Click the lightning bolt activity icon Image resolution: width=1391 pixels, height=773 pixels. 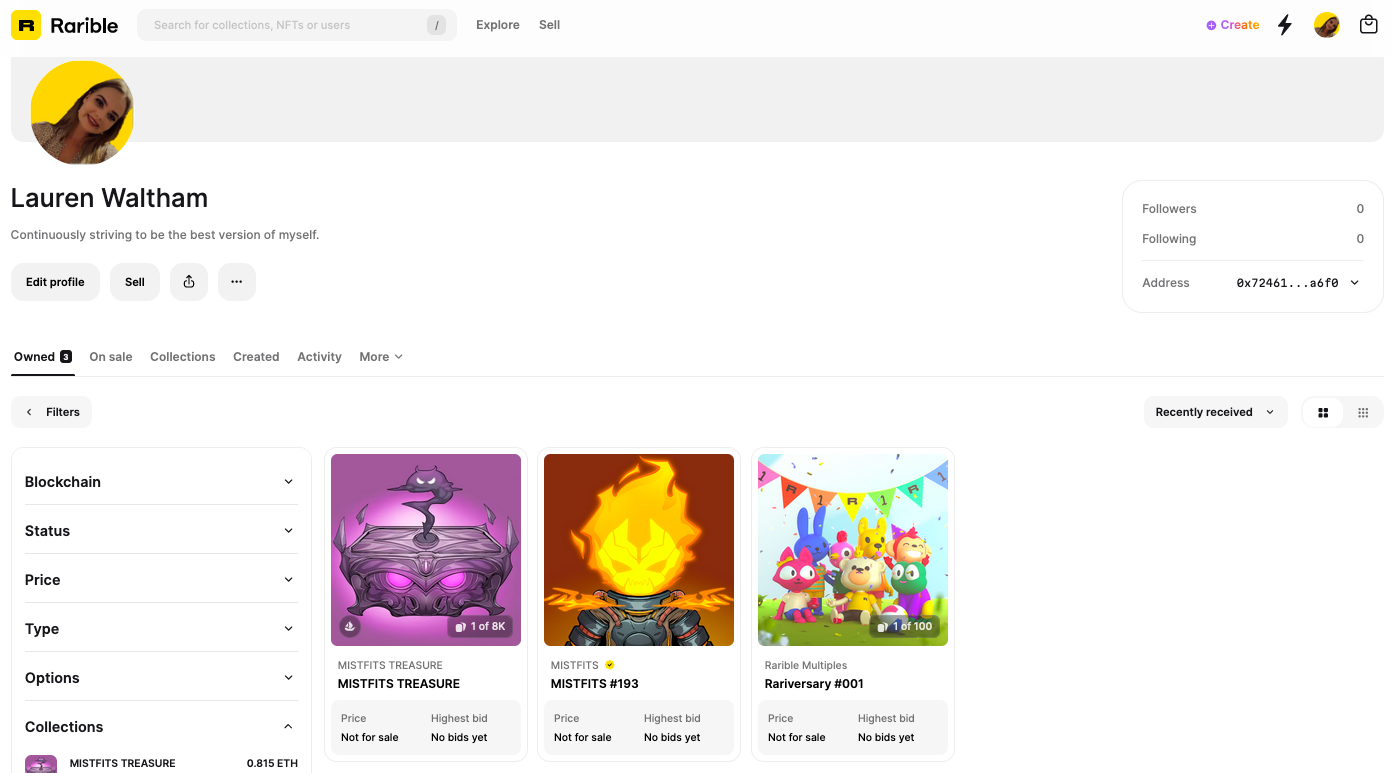tap(1285, 25)
